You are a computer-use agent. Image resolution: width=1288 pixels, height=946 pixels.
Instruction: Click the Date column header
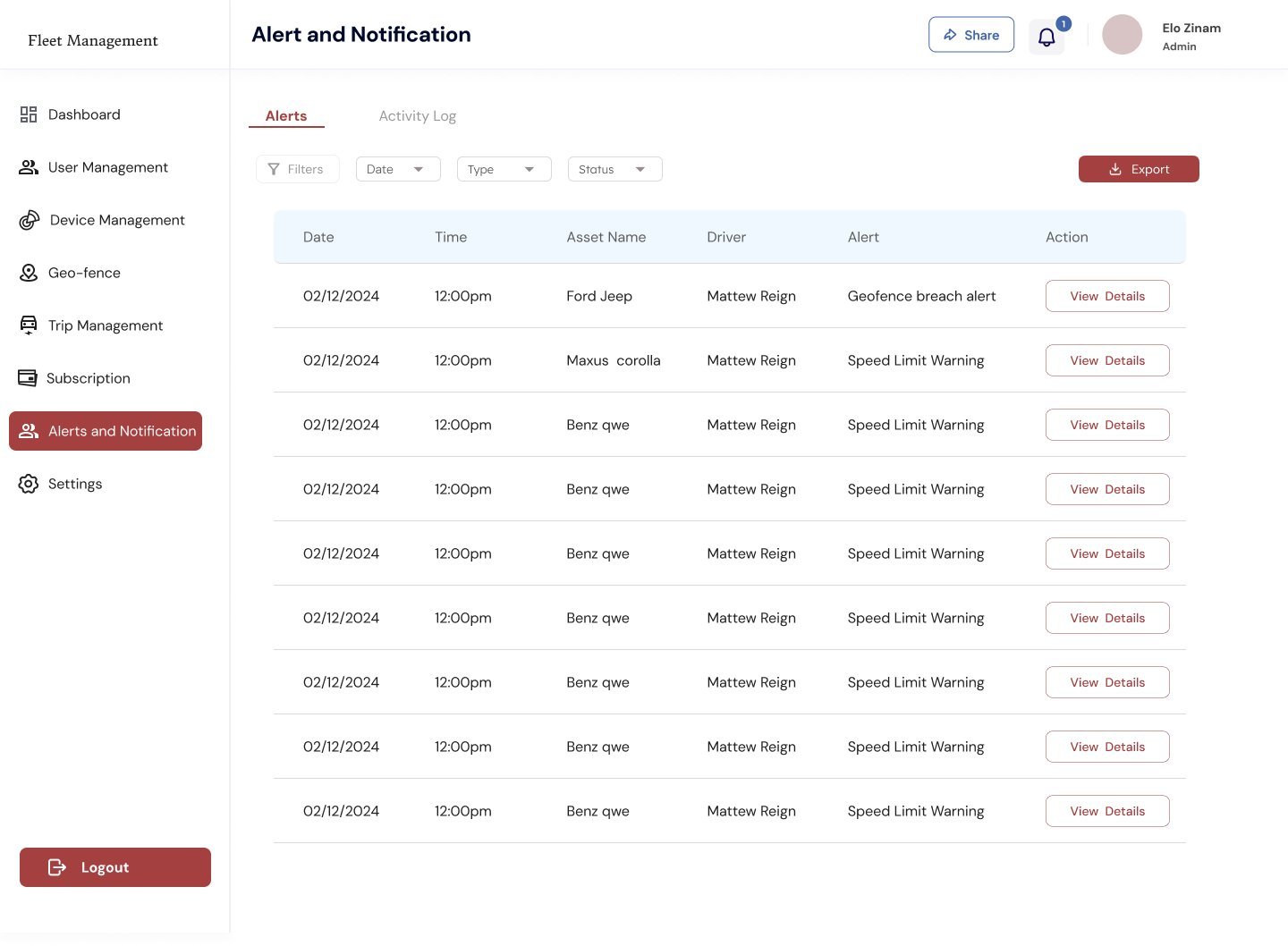tap(318, 237)
